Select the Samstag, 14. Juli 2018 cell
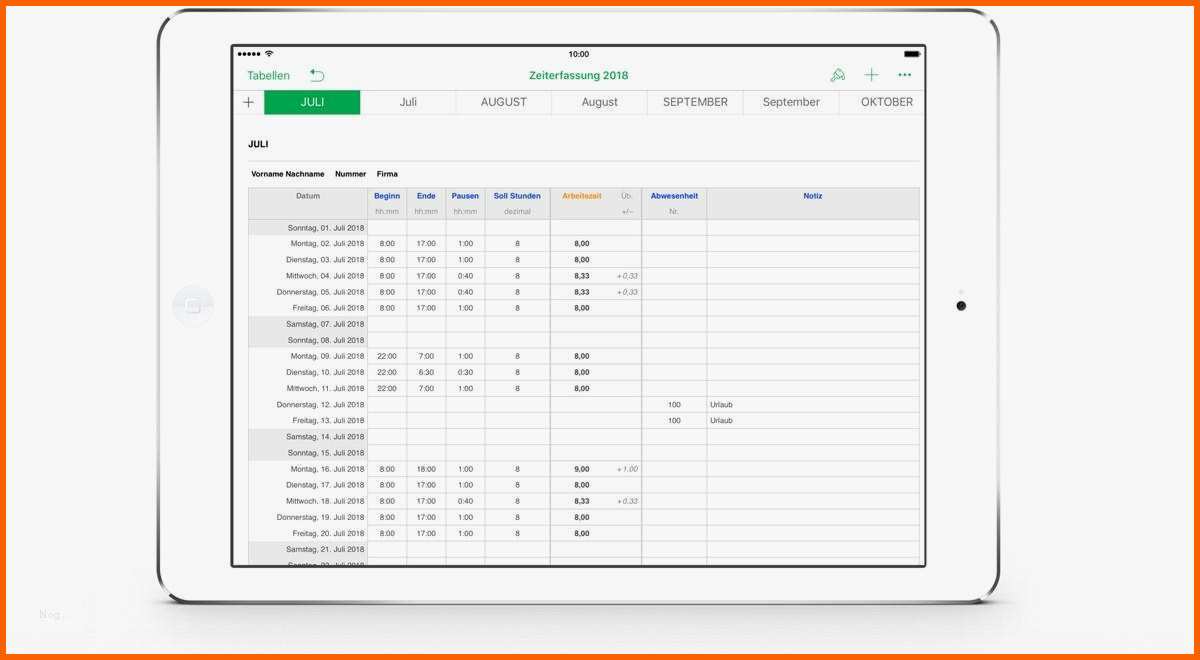Image resolution: width=1200 pixels, height=660 pixels. [308, 437]
